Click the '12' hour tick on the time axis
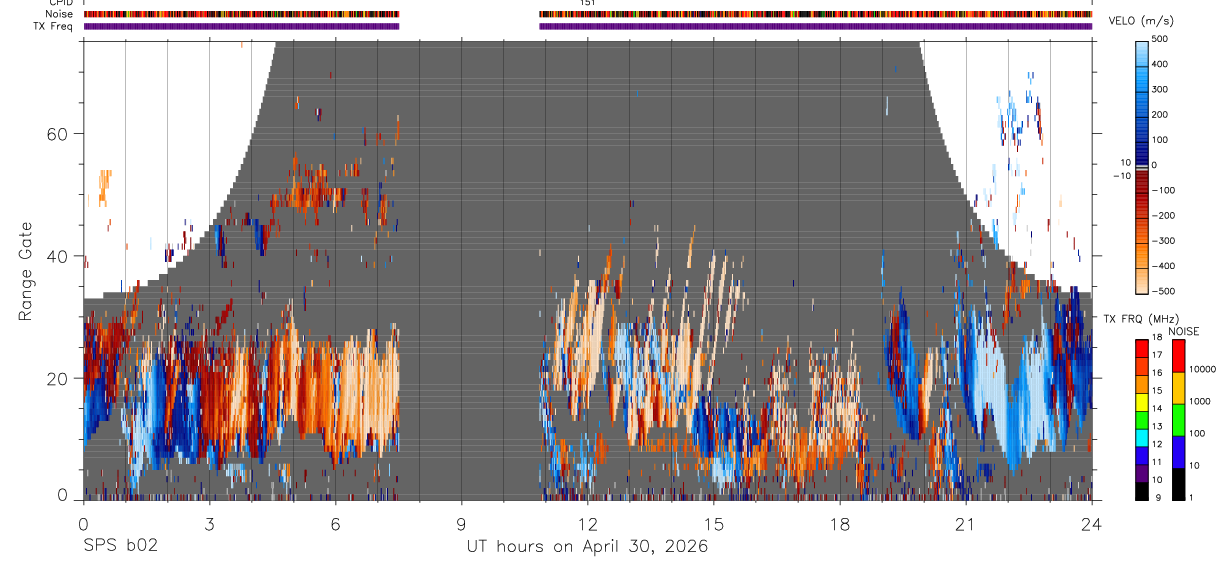Screen dimensions: 1228x567 (x=587, y=523)
